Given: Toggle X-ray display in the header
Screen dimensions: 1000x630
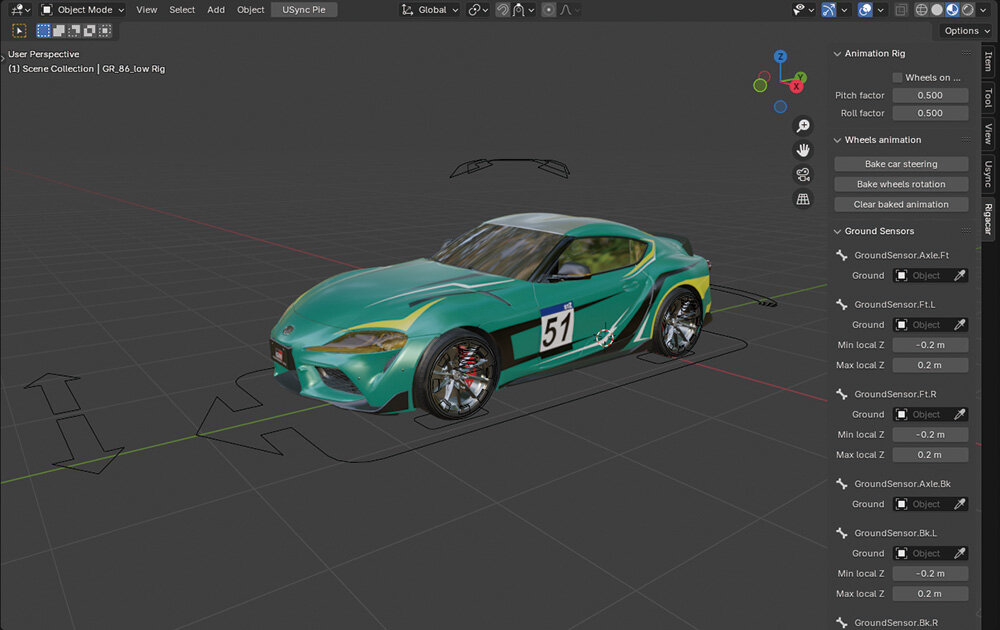Looking at the screenshot, I should [902, 10].
